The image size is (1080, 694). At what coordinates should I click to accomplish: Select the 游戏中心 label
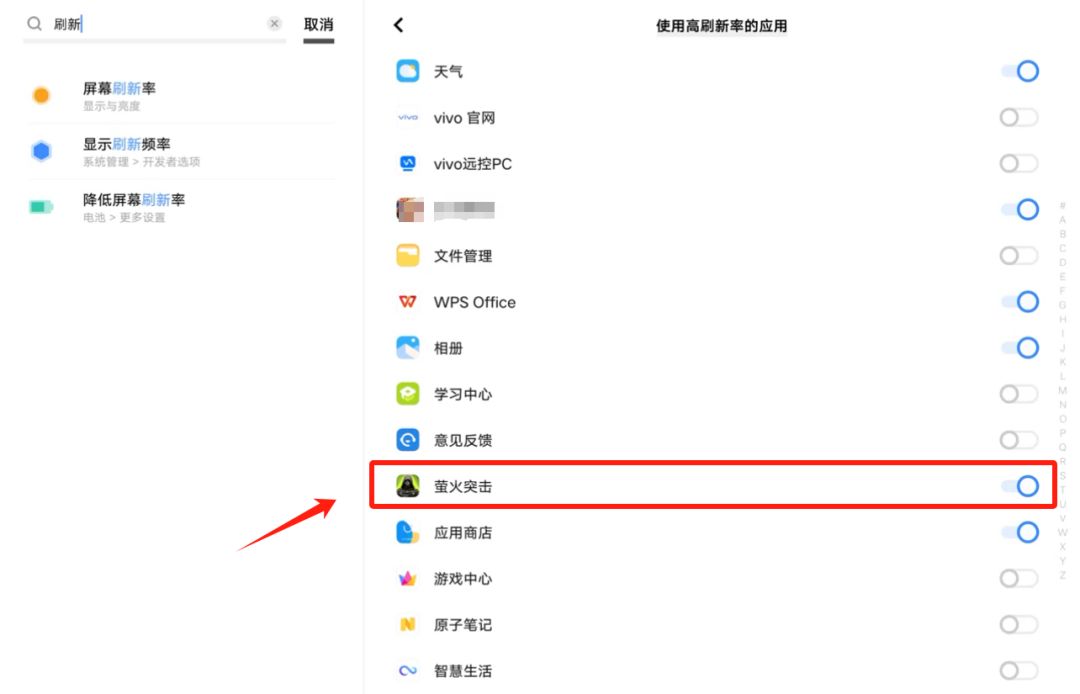463,579
